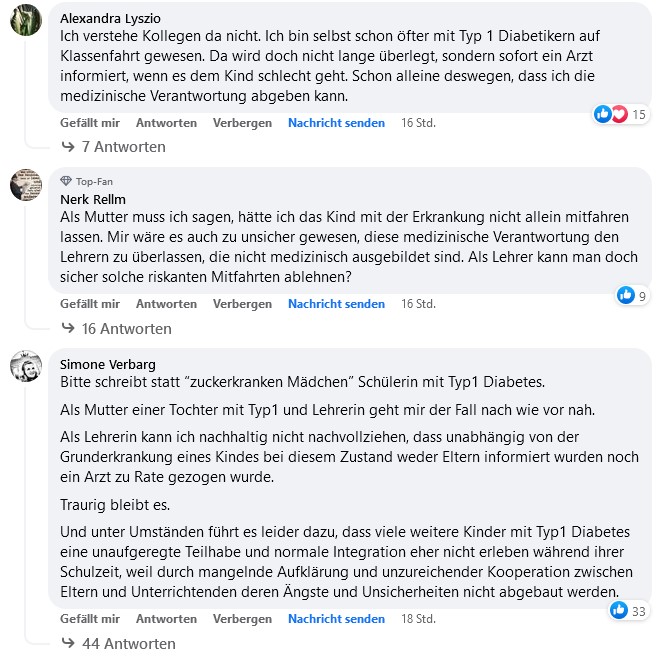663x660 pixels.
Task: Click thumbs-up reaction icon on Simone's comment
Action: tap(619, 610)
